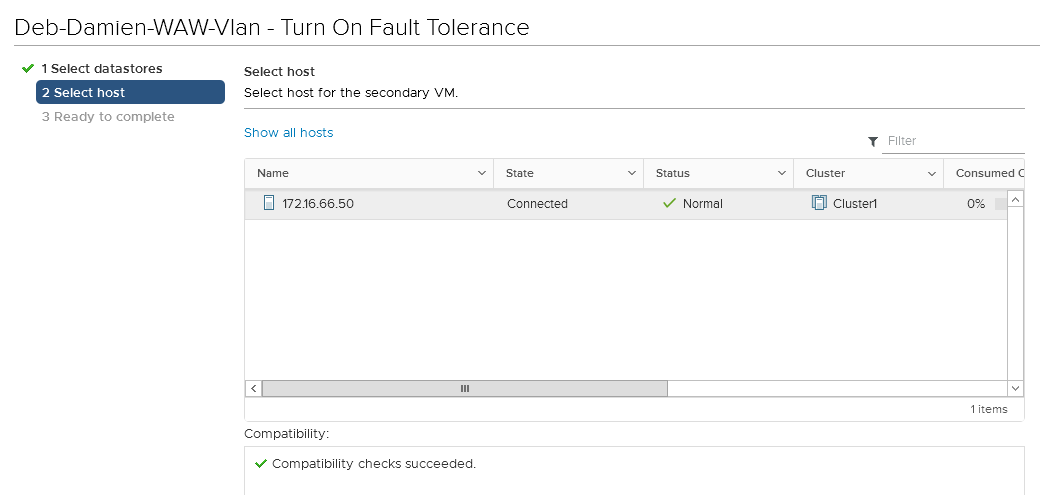Click the scroll left arrow
The width and height of the screenshot is (1041, 495).
point(254,388)
